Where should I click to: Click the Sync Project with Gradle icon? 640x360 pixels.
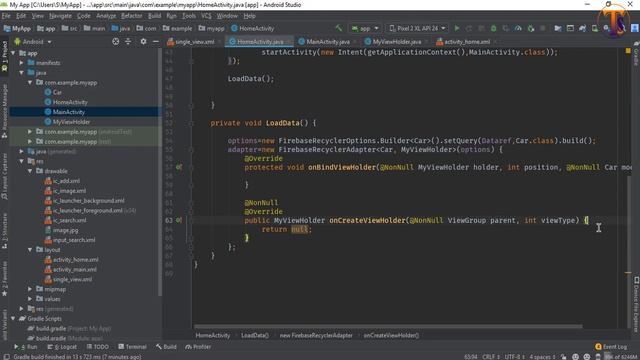tap(582, 28)
